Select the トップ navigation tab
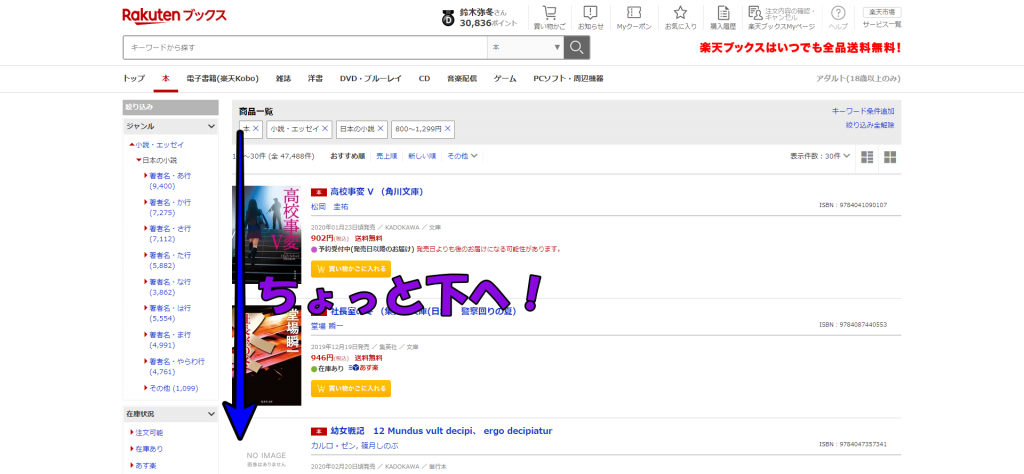 click(134, 78)
